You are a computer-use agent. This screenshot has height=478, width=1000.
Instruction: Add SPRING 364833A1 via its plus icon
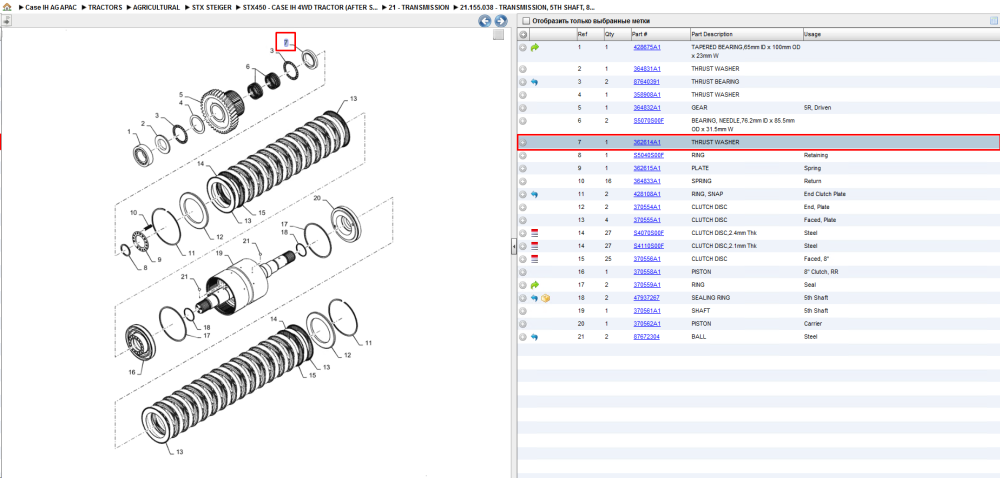coord(523,182)
